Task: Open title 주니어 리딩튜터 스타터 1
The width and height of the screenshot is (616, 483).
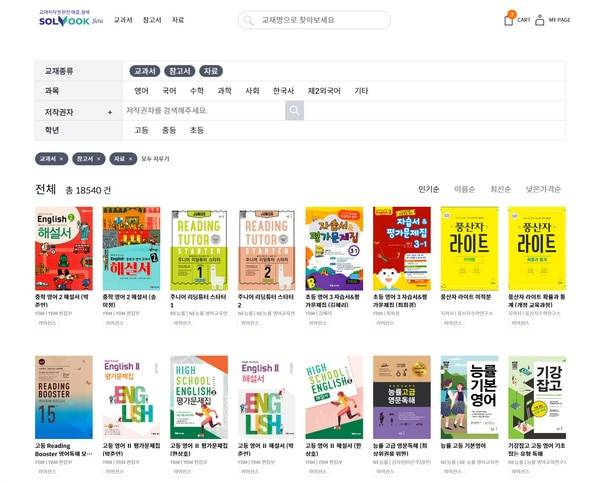Action: click(198, 301)
